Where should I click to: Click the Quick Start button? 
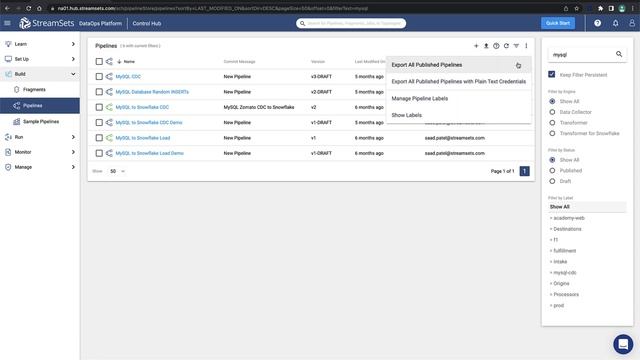coord(558,23)
